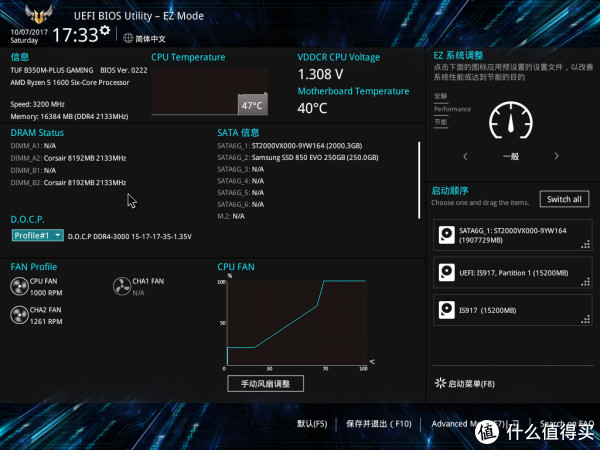600x450 pixels.
Task: Click the 10/07/2017 Saturday date
Action: click(29, 36)
